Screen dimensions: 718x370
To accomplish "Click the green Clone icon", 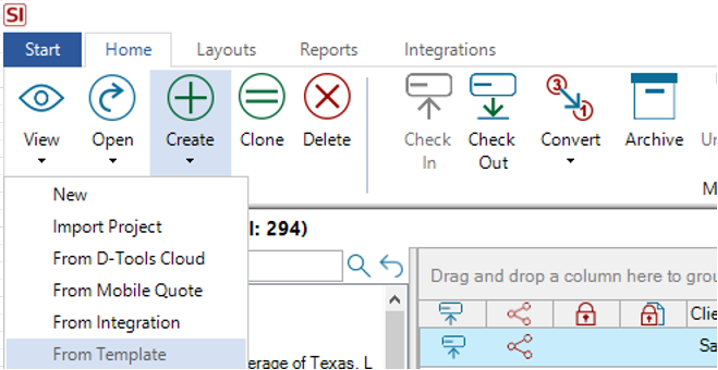I will pos(261,98).
